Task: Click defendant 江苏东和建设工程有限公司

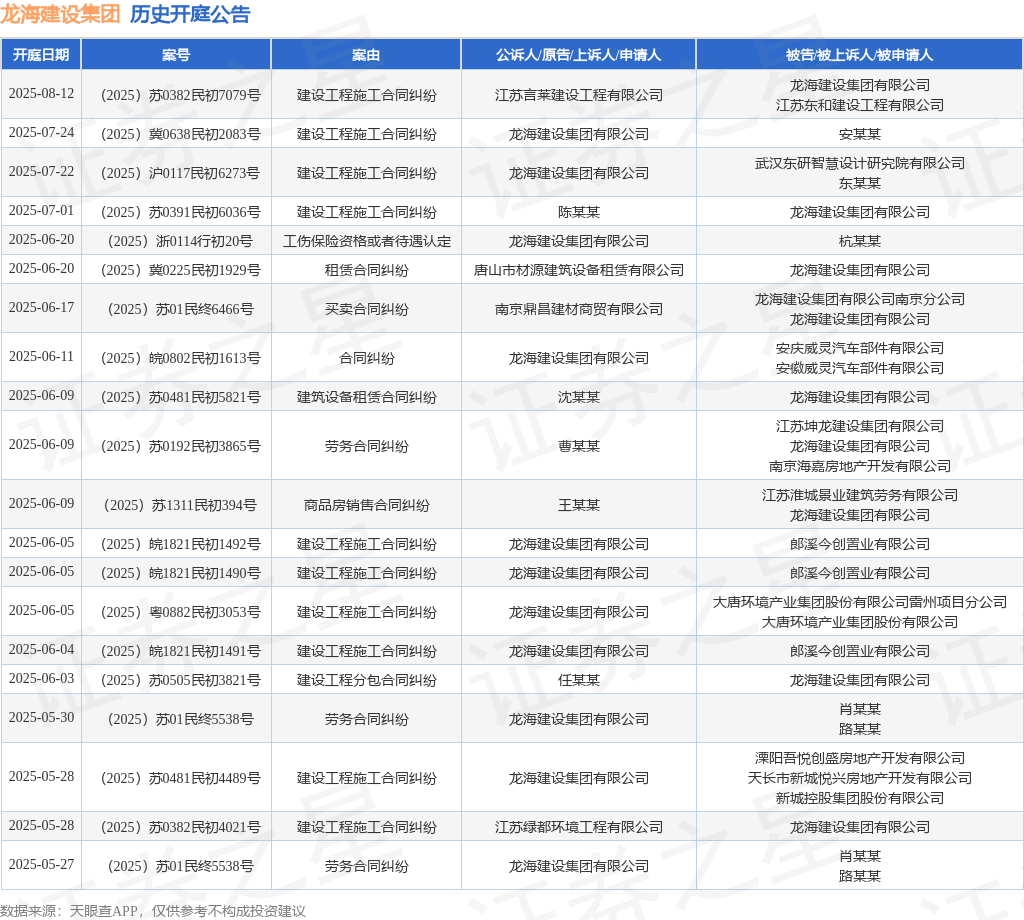Action: (x=859, y=105)
